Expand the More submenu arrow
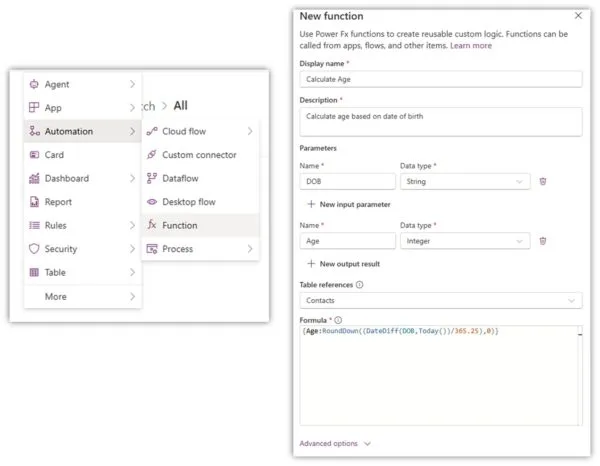This screenshot has width=600, height=466. click(x=132, y=297)
